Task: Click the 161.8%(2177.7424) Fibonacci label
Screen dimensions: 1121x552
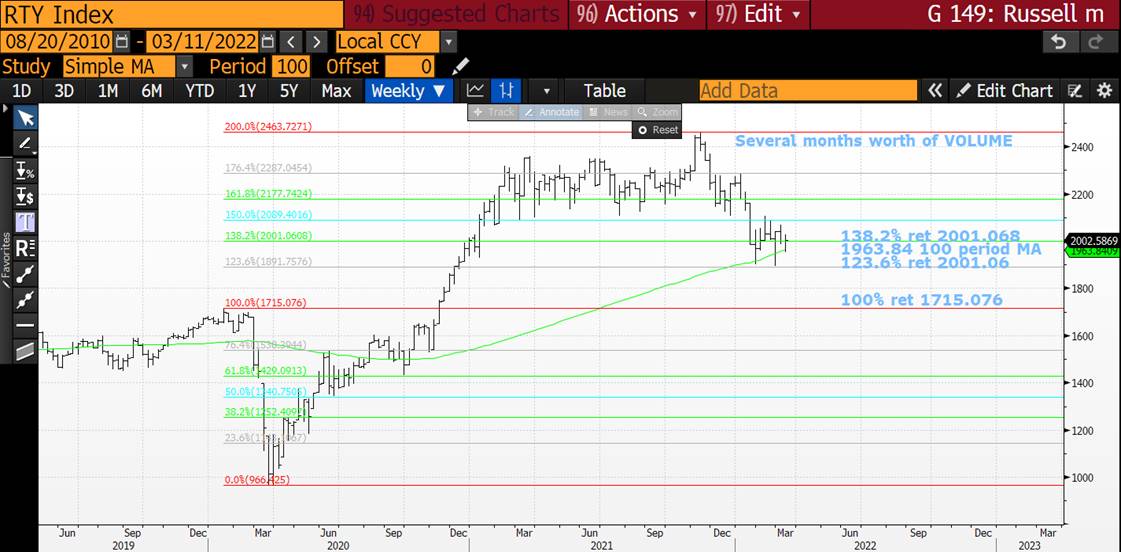Action: (268, 194)
